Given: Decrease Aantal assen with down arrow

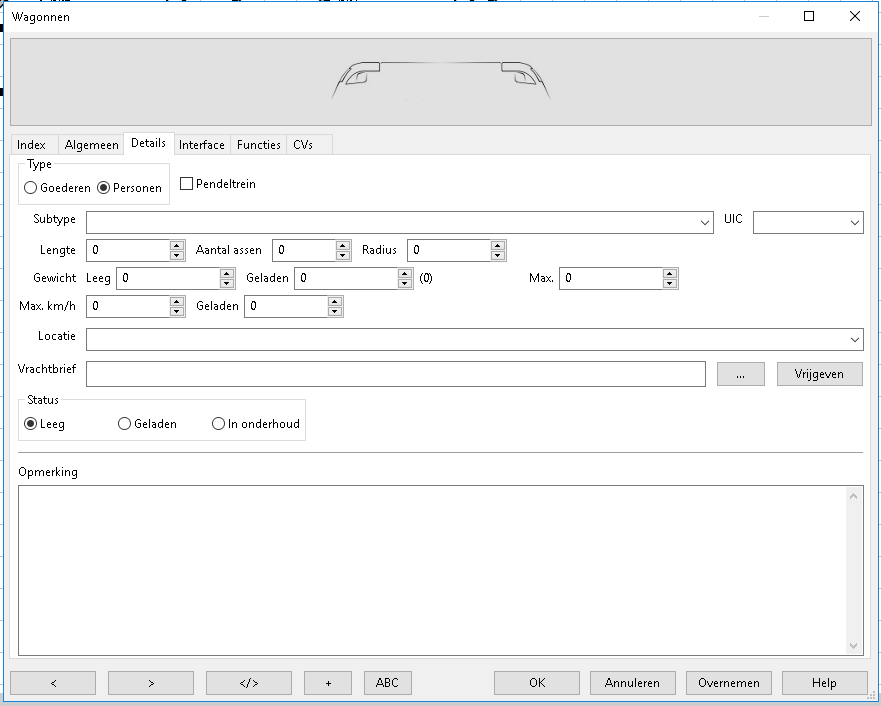Looking at the screenshot, I should (x=343, y=255).
